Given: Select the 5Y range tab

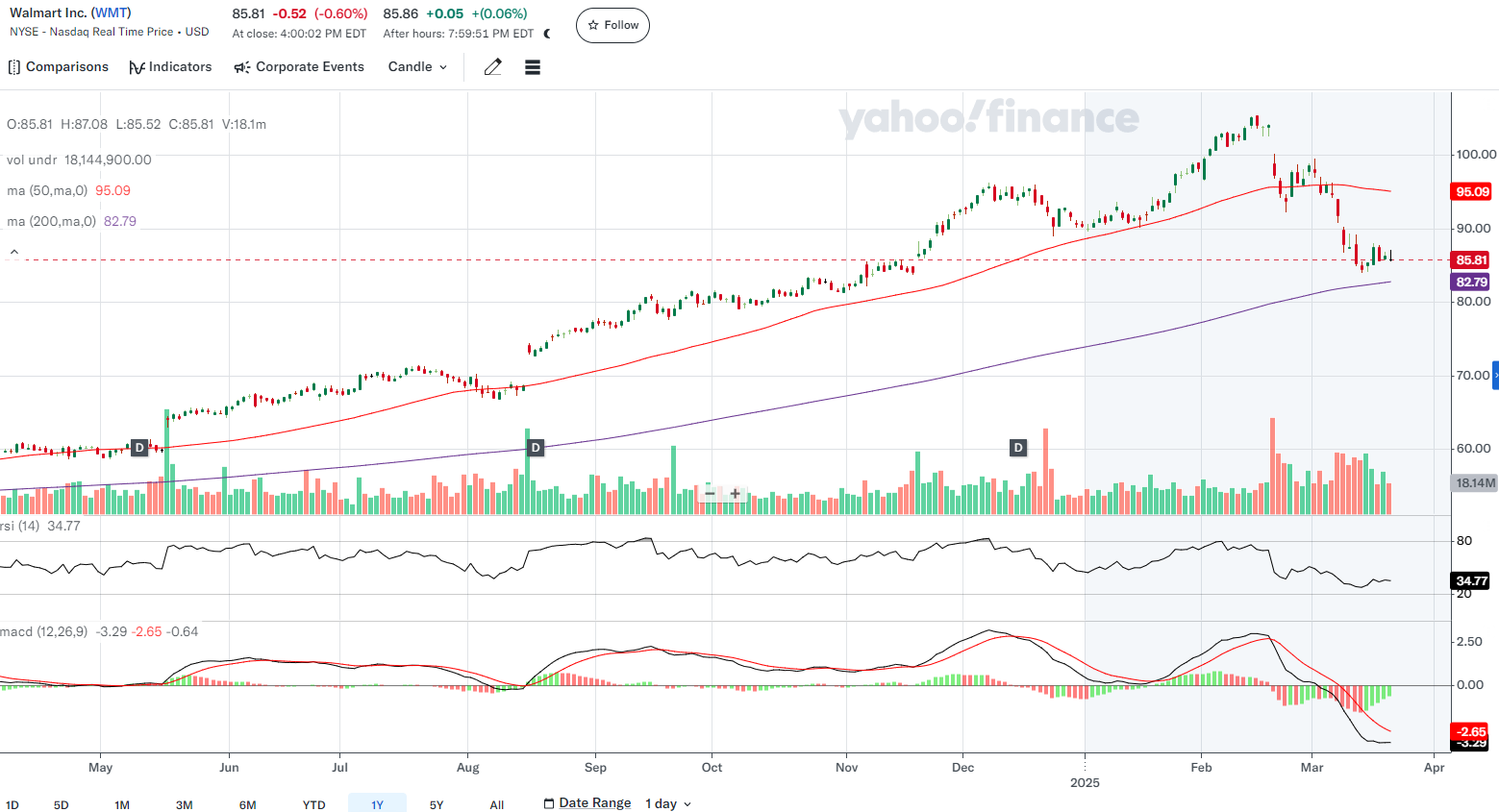Looking at the screenshot, I should tap(437, 805).
